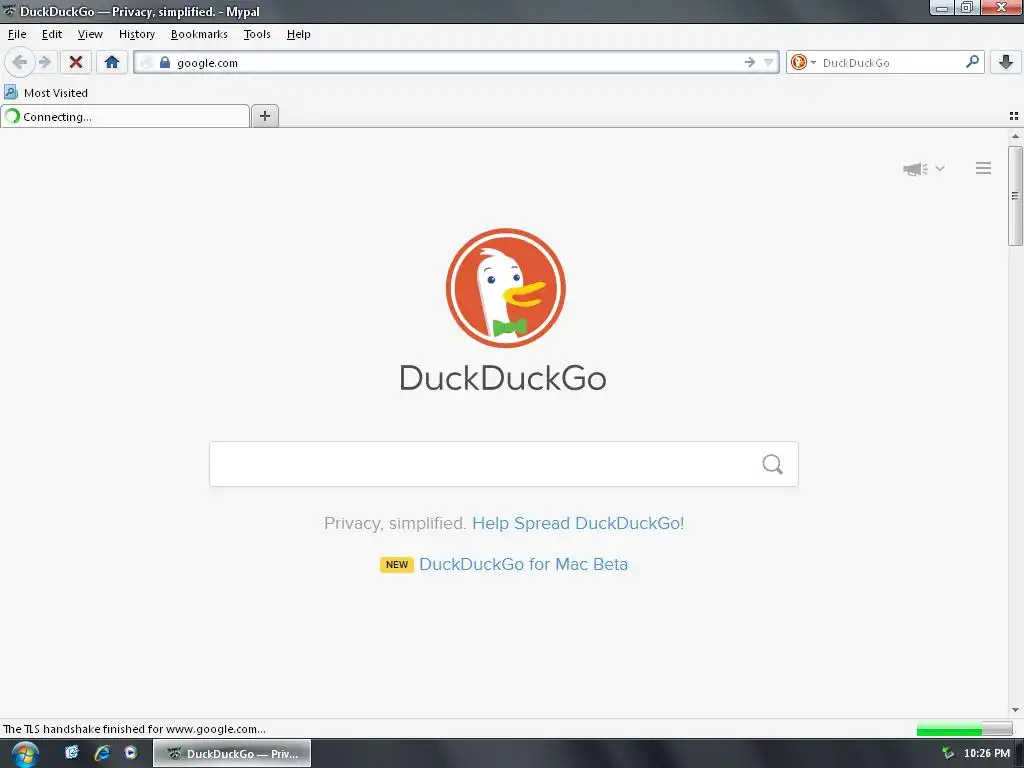Viewport: 1024px width, 768px height.
Task: Go forward with the Forward arrow button
Action: 44,63
